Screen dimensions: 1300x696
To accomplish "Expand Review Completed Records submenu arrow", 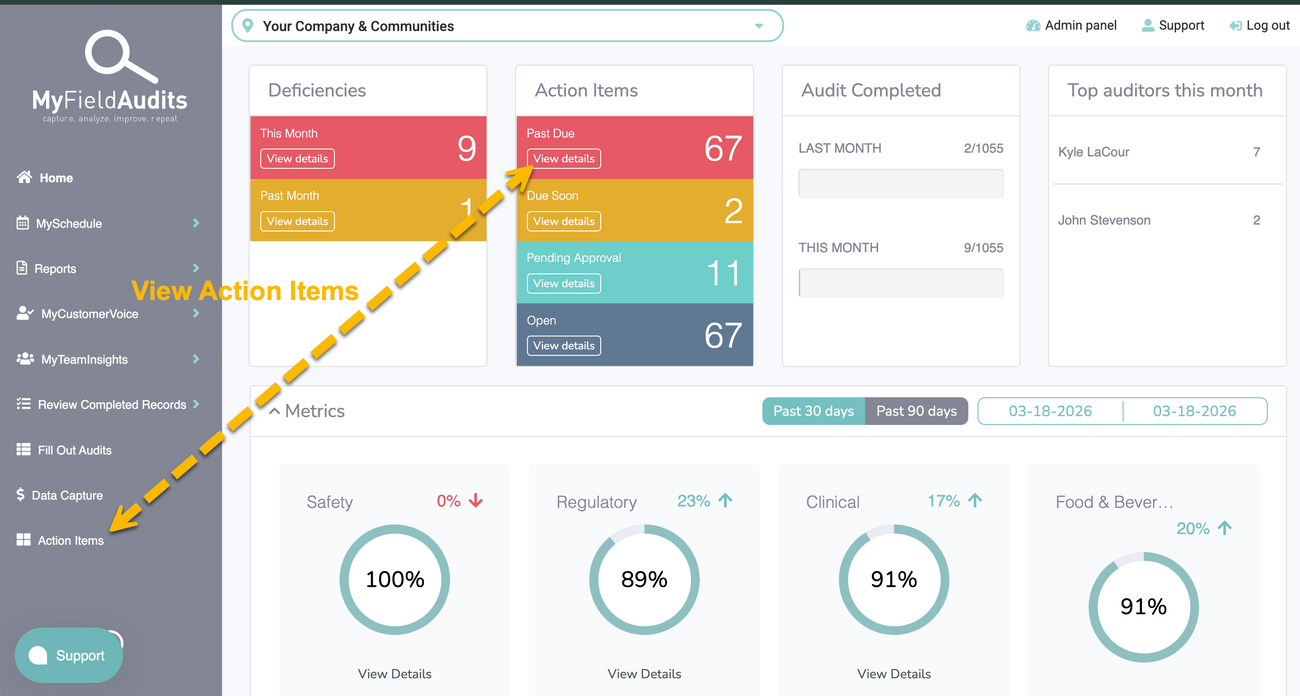I will [196, 404].
